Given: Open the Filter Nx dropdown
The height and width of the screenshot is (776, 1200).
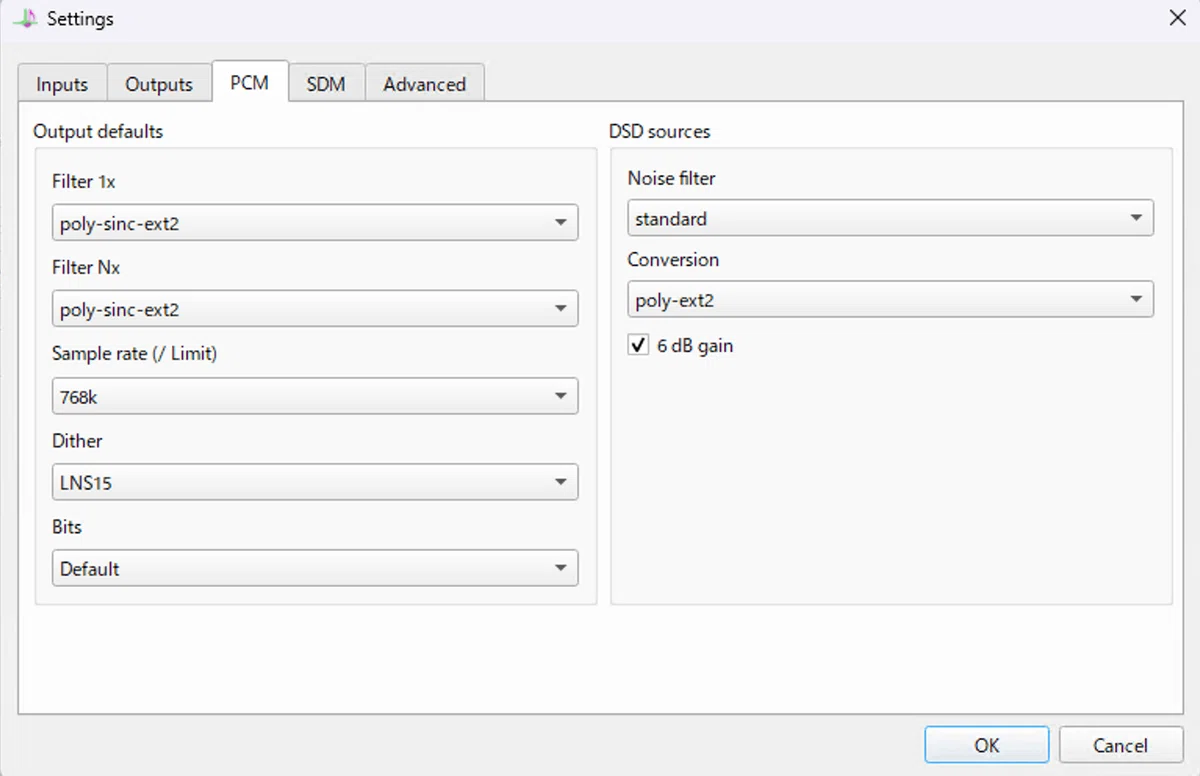Looking at the screenshot, I should click(315, 309).
